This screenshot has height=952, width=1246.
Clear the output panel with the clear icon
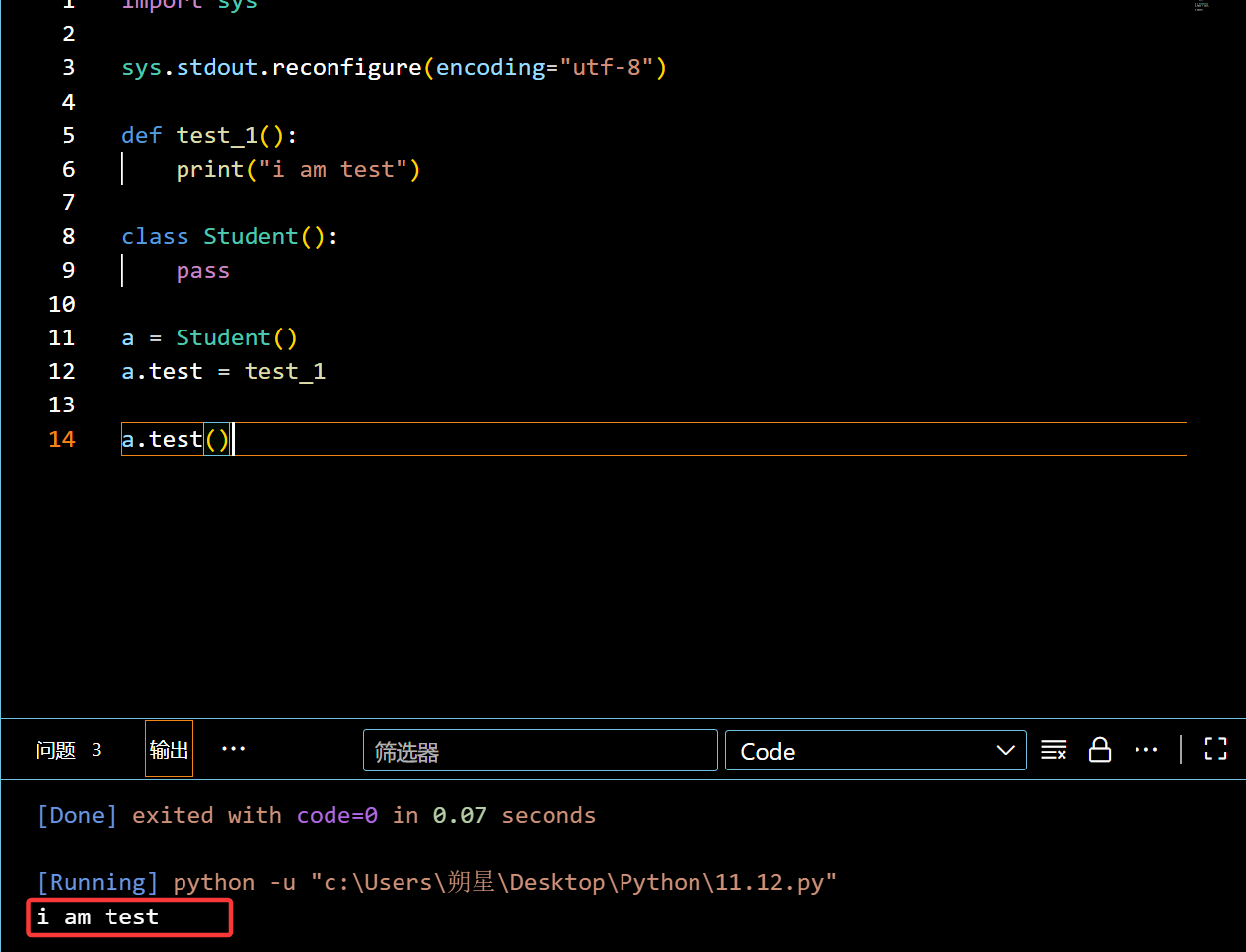click(x=1054, y=750)
